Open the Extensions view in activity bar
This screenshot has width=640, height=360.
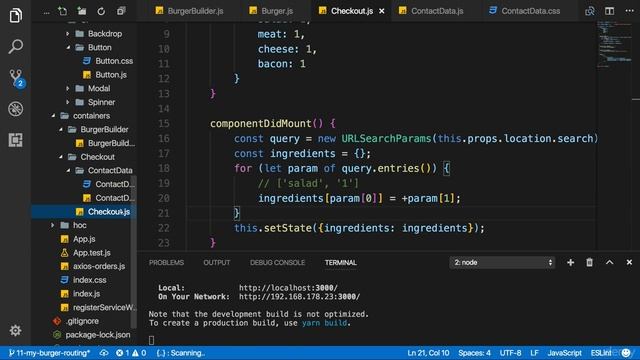[16, 140]
